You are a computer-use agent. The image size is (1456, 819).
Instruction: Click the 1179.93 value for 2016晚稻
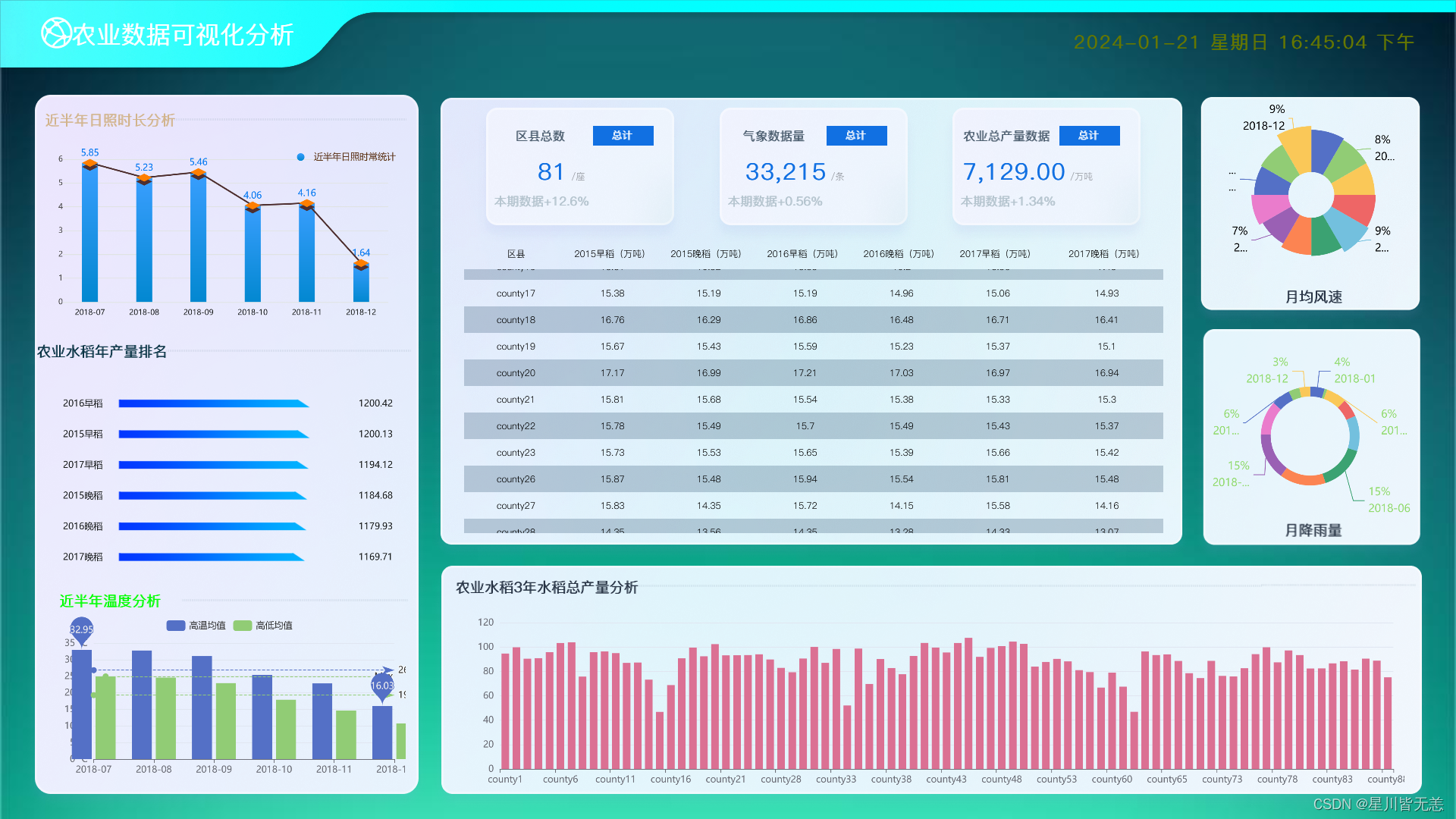coord(375,526)
